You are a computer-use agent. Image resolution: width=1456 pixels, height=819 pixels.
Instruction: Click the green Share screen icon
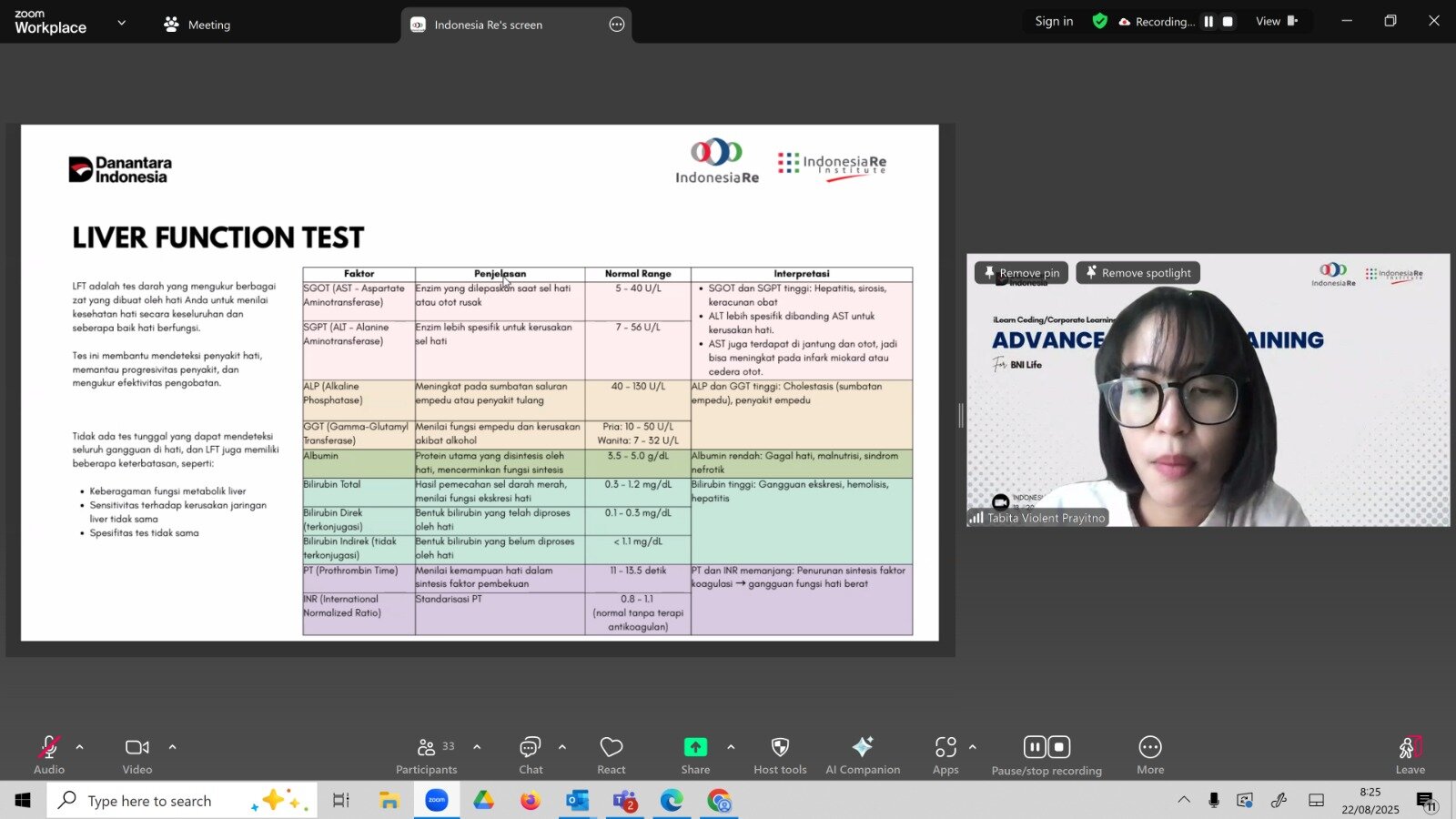(695, 747)
